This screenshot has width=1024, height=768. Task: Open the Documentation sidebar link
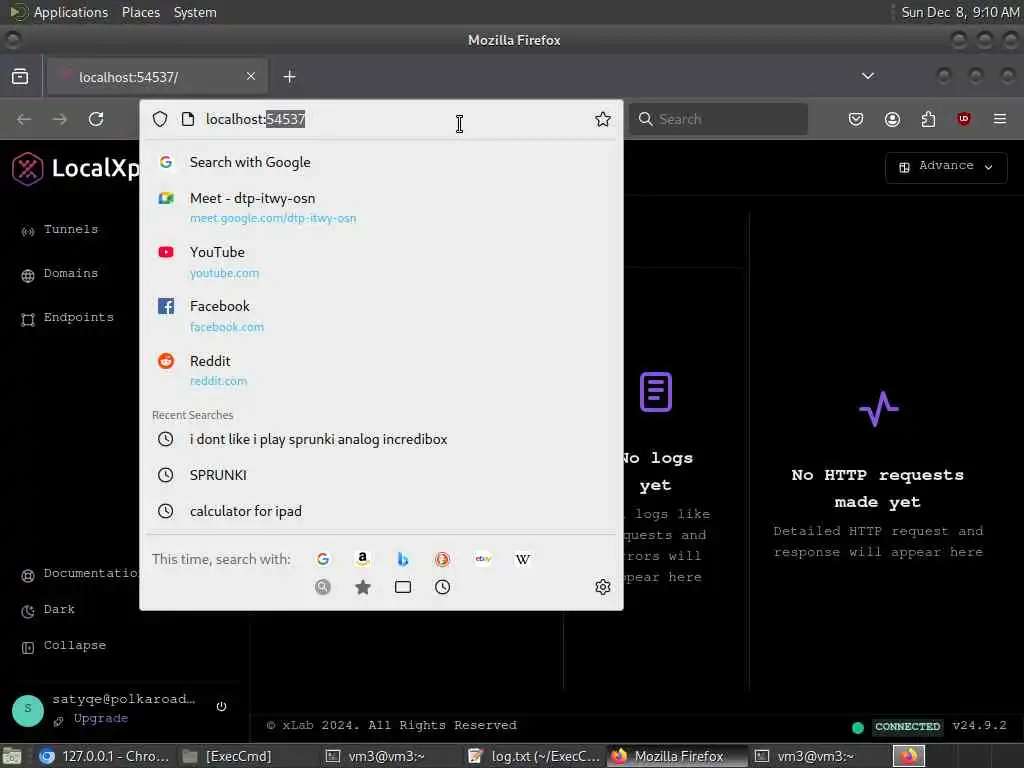(x=80, y=573)
